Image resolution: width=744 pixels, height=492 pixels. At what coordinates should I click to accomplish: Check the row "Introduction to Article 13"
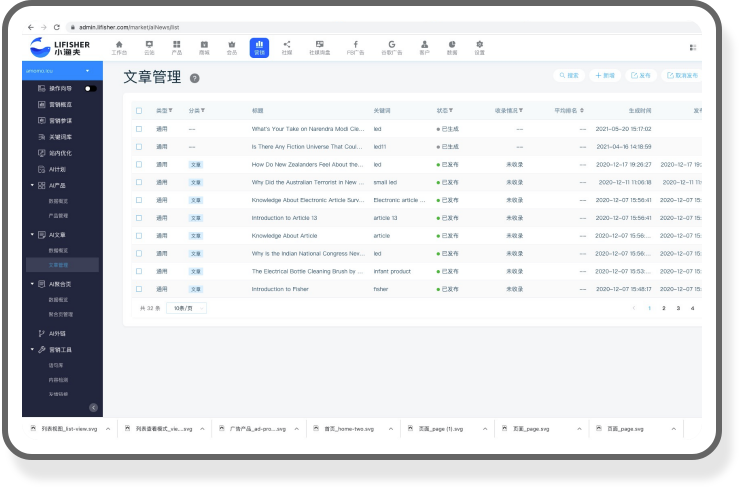tap(139, 218)
